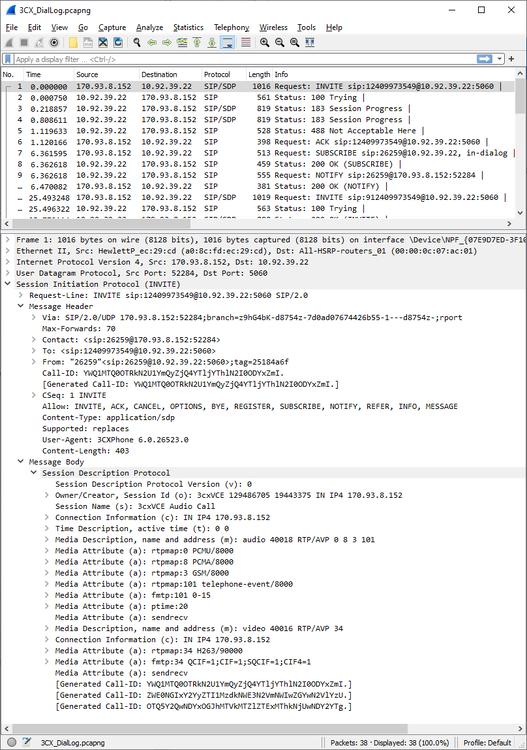Viewport: 527px width, 750px height.
Task: Open capture options via the gear-circle icon
Action: pyautogui.click(x=54, y=43)
